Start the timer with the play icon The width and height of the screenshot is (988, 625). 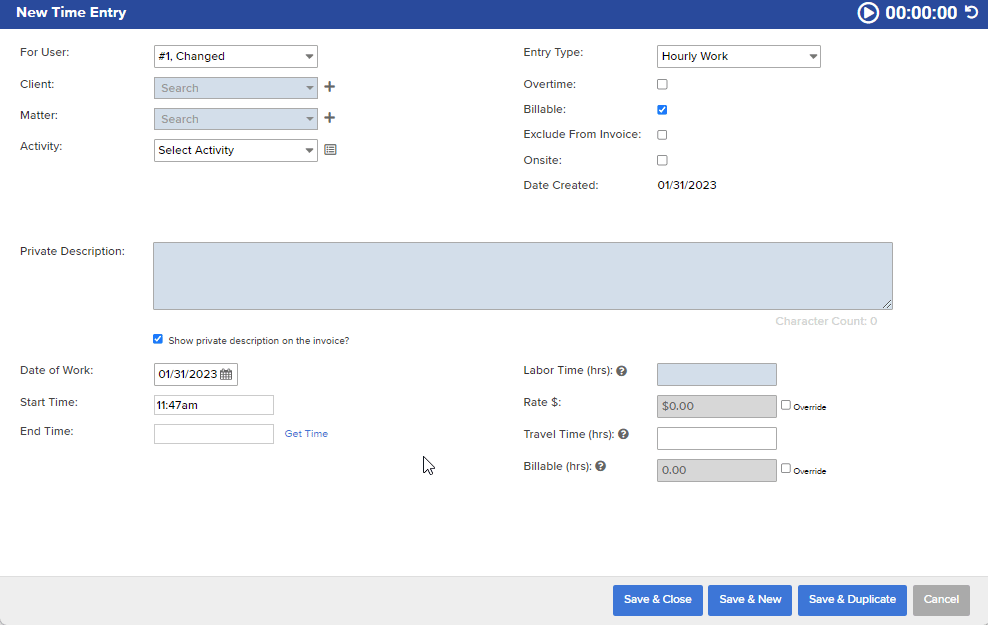[x=868, y=13]
